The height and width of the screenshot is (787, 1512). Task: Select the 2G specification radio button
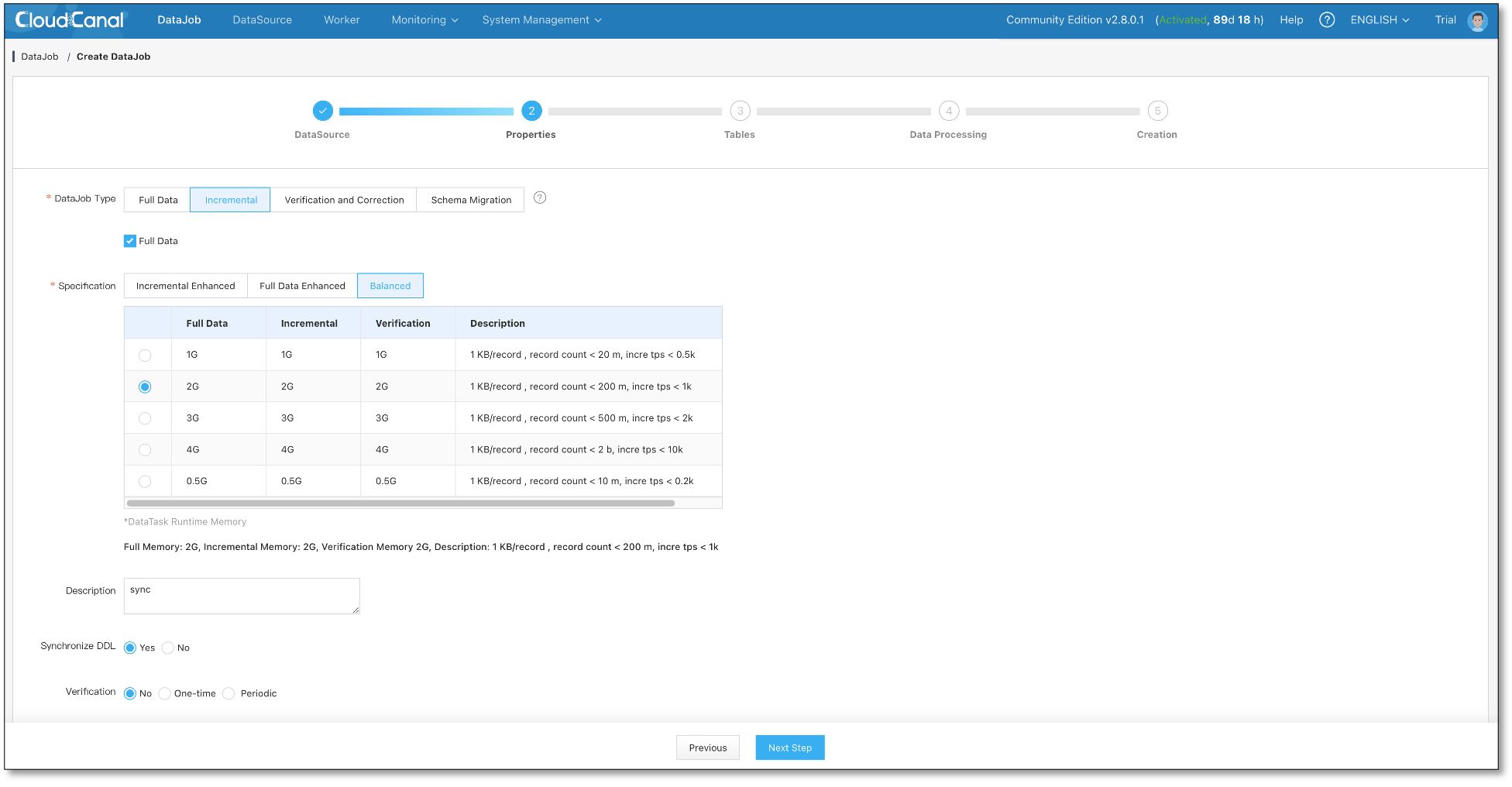[x=145, y=387]
